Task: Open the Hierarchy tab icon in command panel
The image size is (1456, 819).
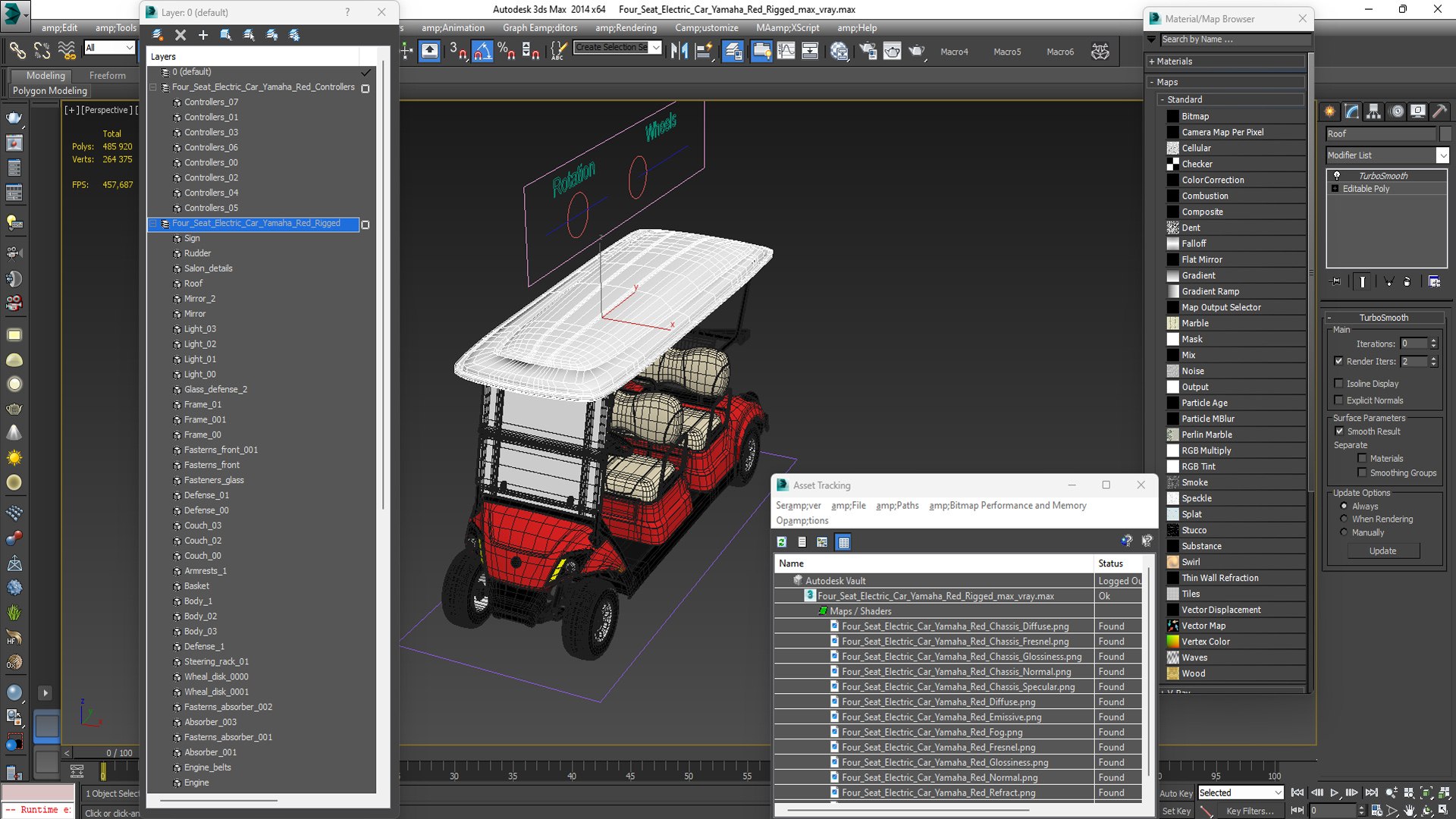Action: coord(1374,111)
